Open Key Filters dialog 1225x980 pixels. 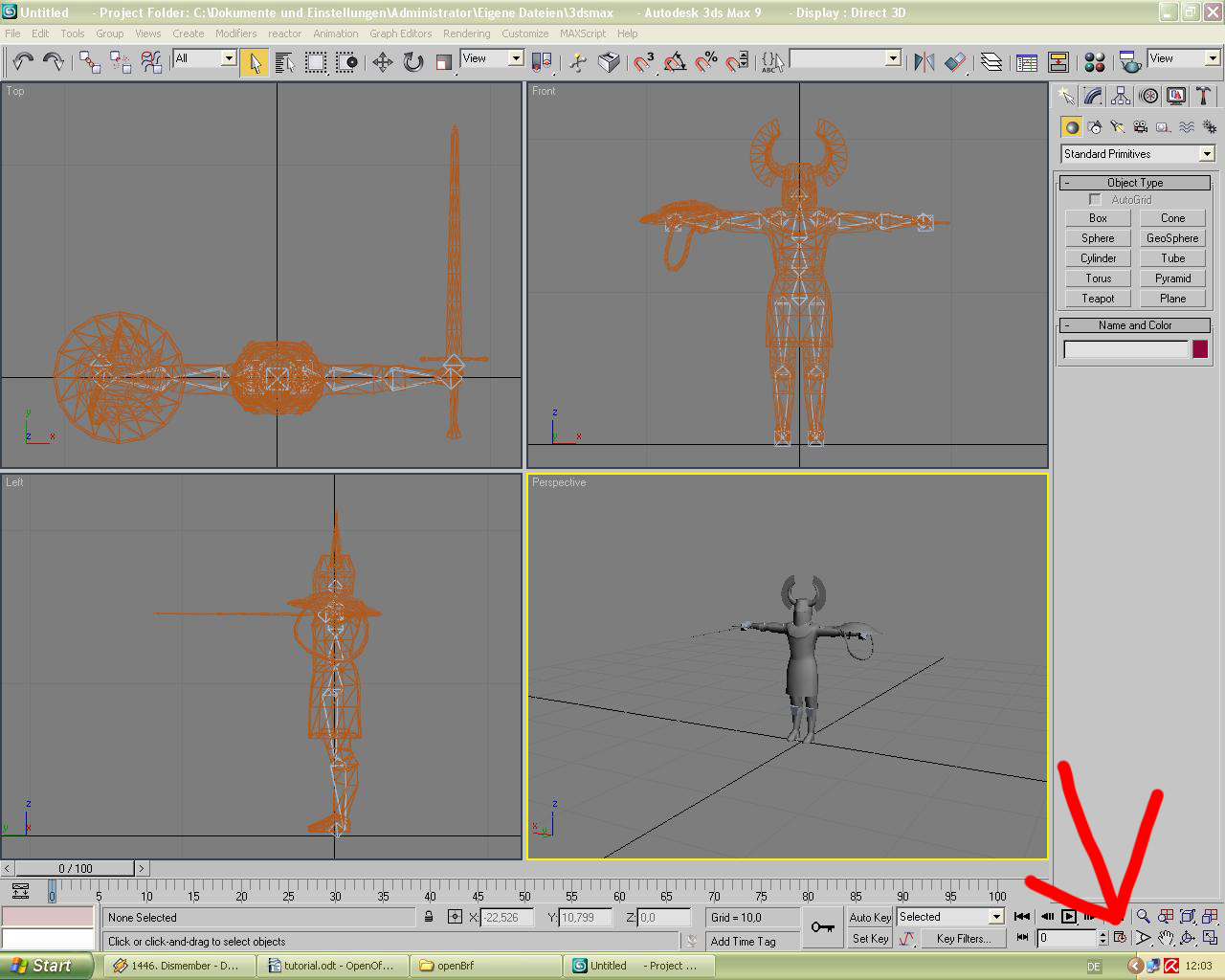[963, 939]
